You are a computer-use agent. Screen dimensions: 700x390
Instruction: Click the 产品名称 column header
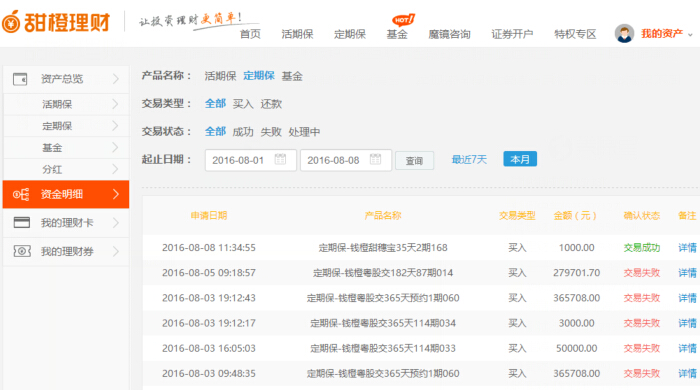pyautogui.click(x=383, y=216)
